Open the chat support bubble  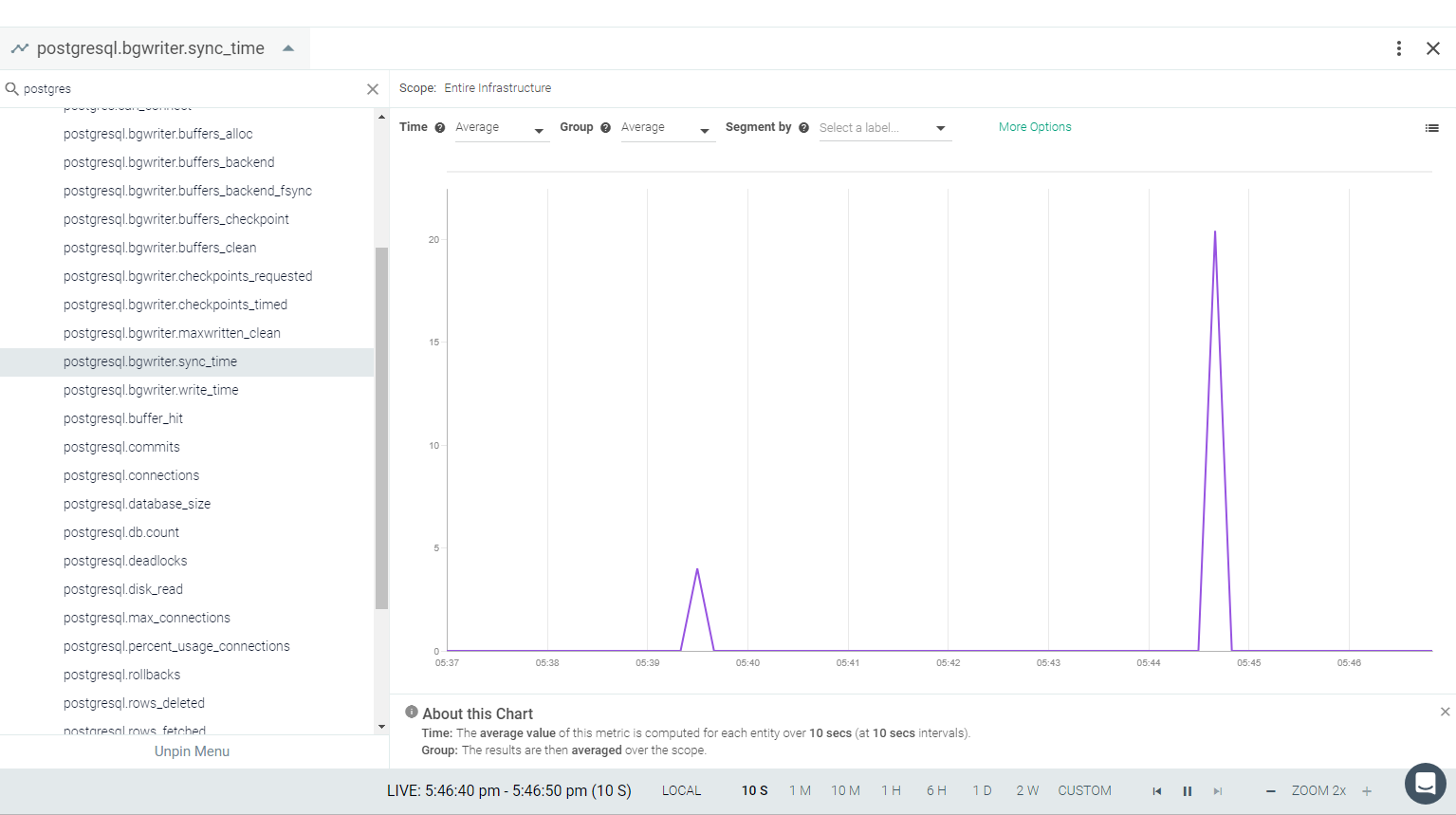pyautogui.click(x=1425, y=784)
